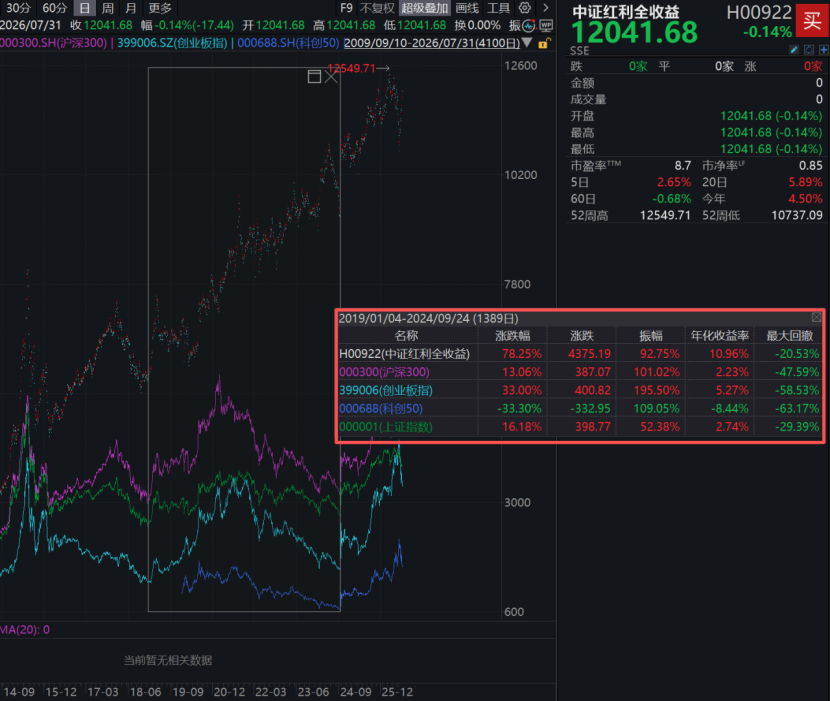Sort statistics table by 振幅 header

[651, 336]
